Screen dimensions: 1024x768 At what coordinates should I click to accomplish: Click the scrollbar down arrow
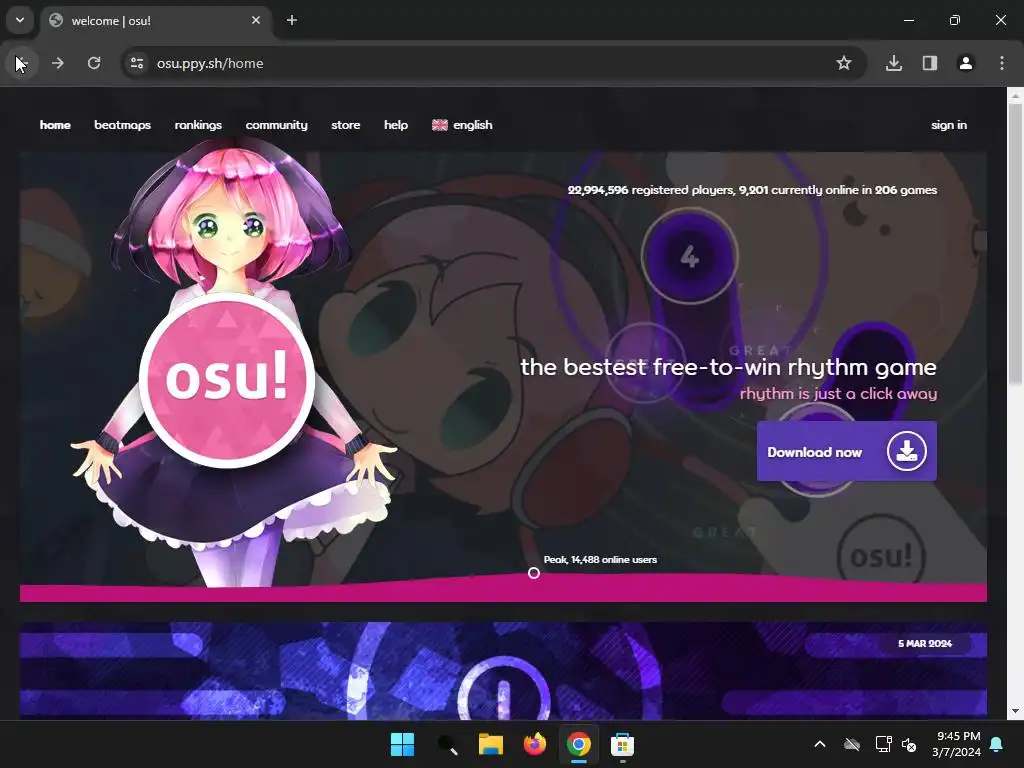[x=1015, y=711]
